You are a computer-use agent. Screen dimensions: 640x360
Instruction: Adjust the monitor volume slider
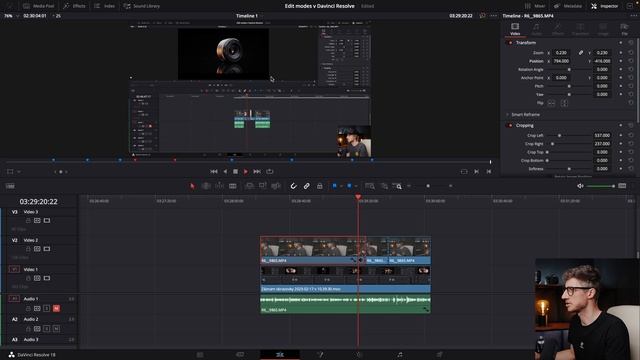(600, 186)
